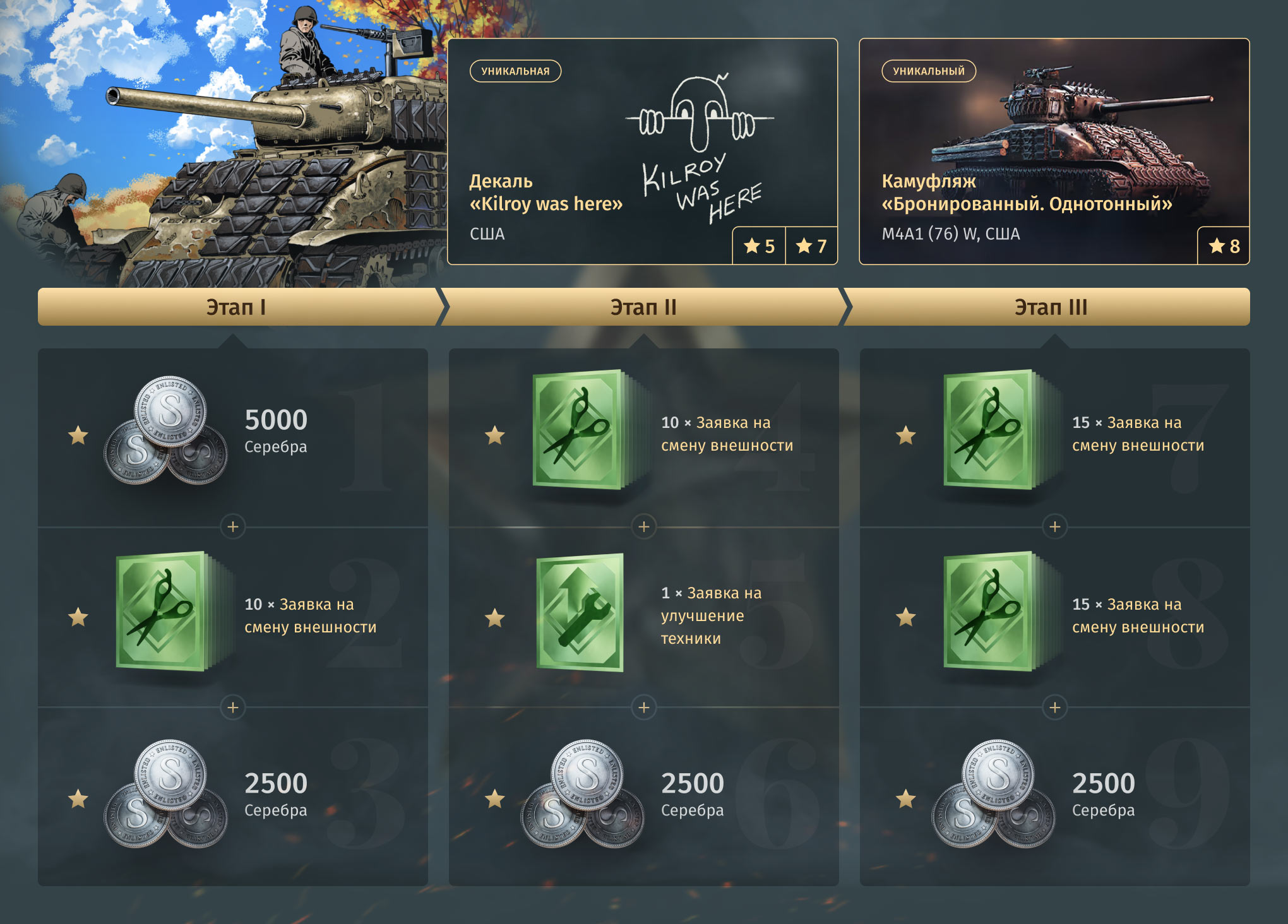The height and width of the screenshot is (924, 1288).
Task: Click the wrench vehicle upgrade ticket icon
Action: tap(580, 612)
